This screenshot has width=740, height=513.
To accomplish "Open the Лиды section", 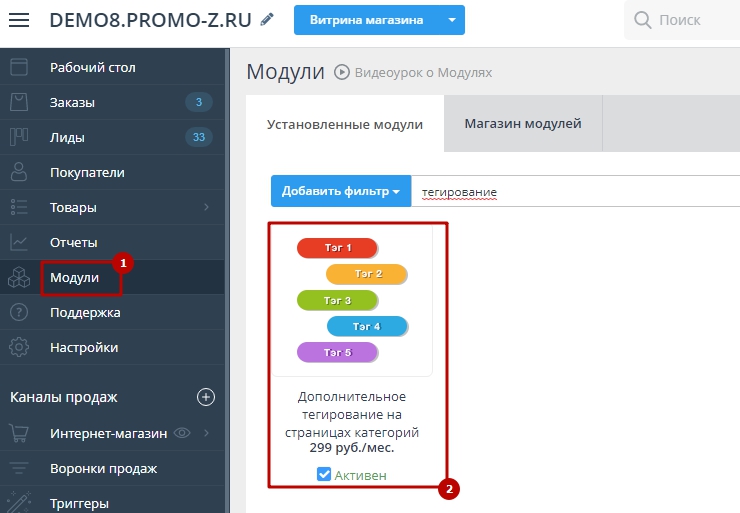I will (67, 137).
